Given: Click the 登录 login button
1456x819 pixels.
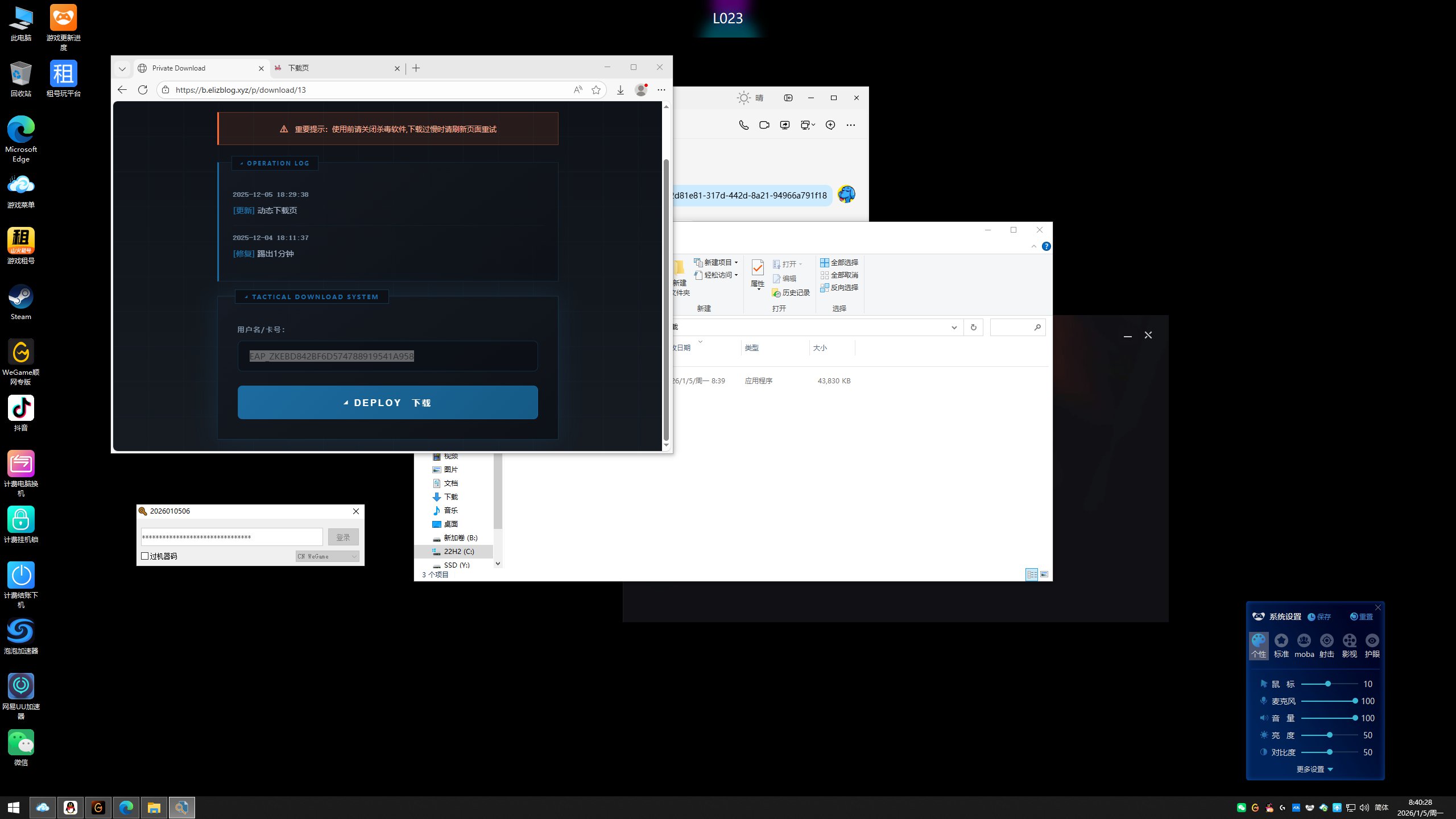Looking at the screenshot, I should pyautogui.click(x=343, y=537).
